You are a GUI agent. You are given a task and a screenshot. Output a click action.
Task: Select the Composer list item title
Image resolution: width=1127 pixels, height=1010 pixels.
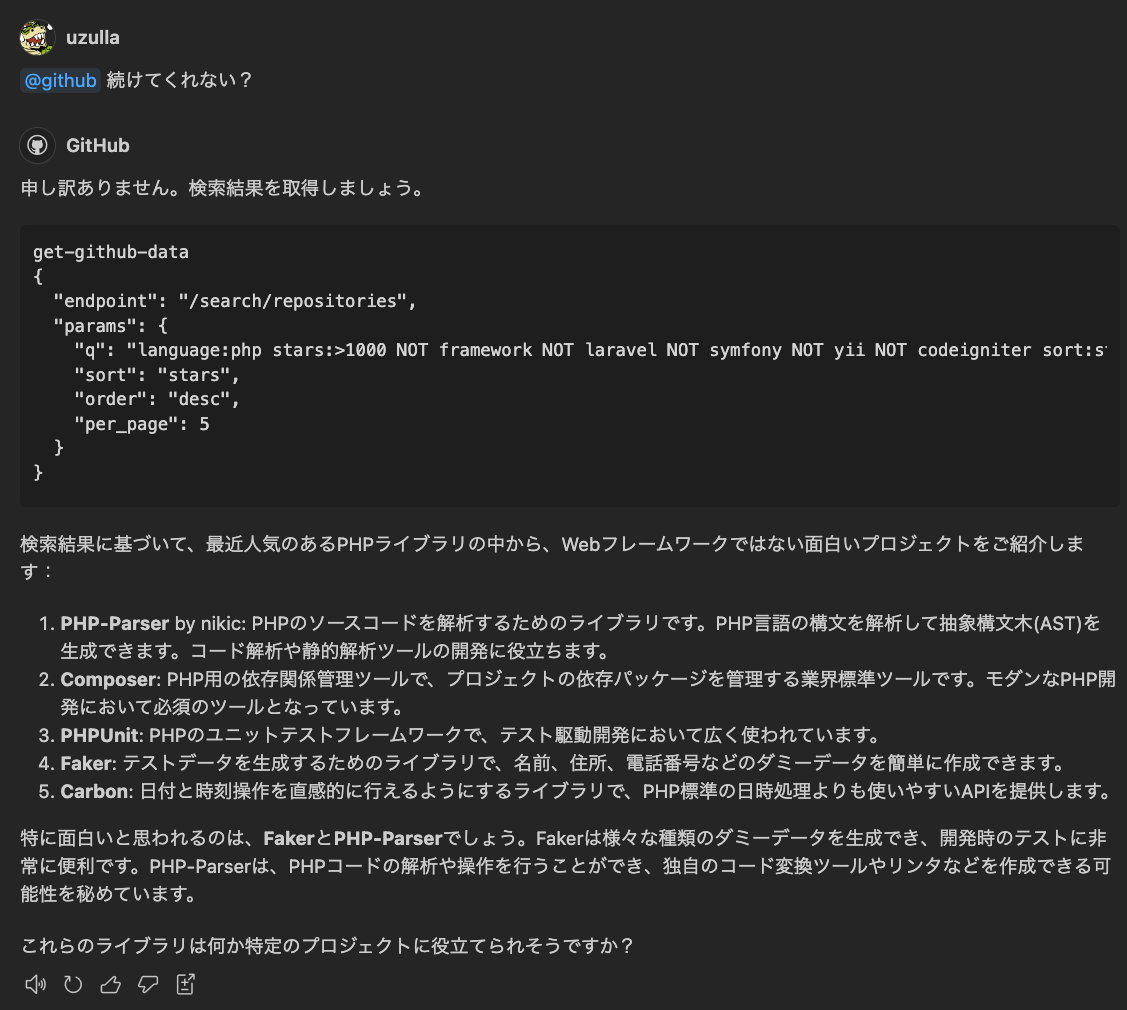108,679
